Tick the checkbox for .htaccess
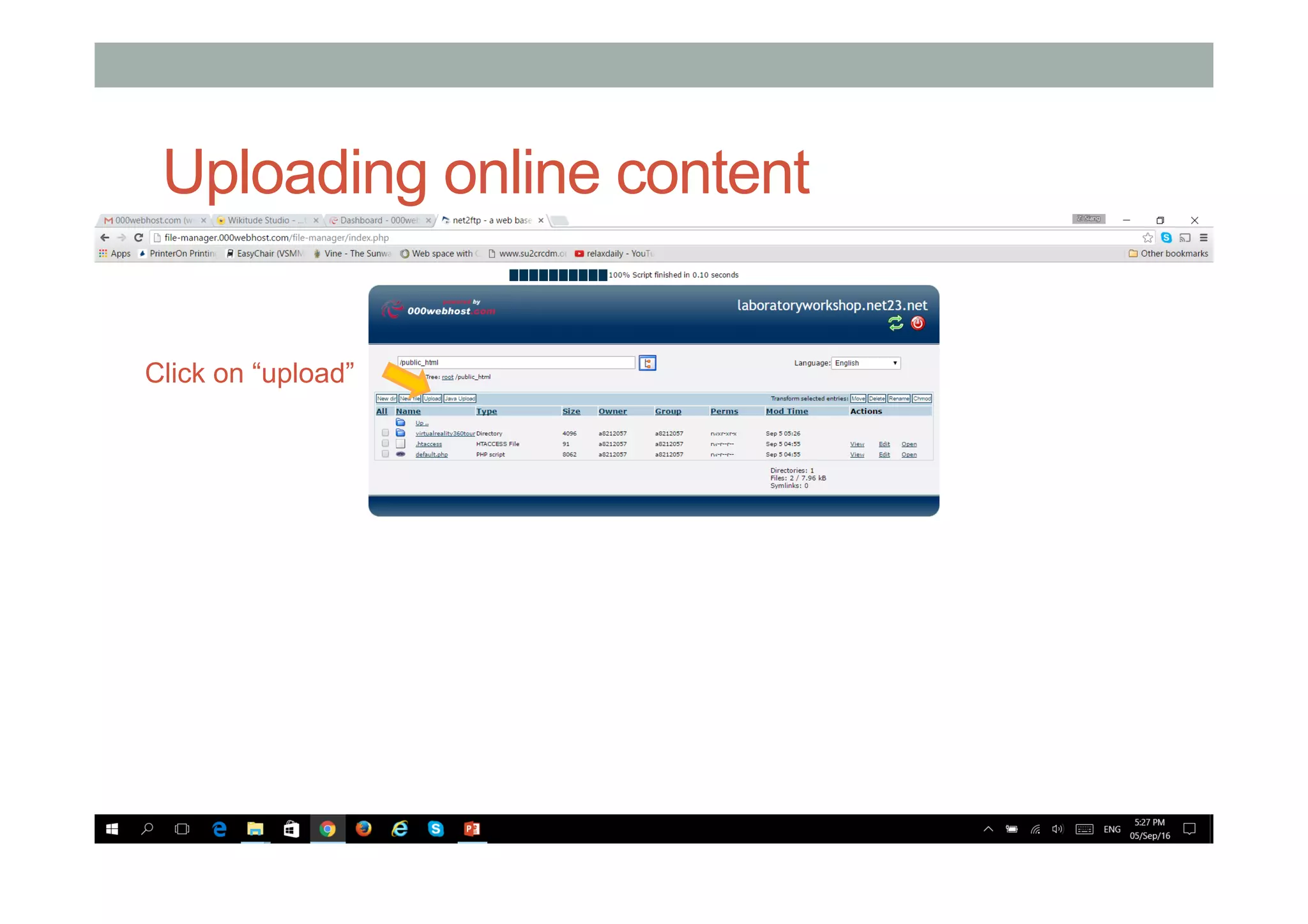1308x924 pixels. (385, 443)
